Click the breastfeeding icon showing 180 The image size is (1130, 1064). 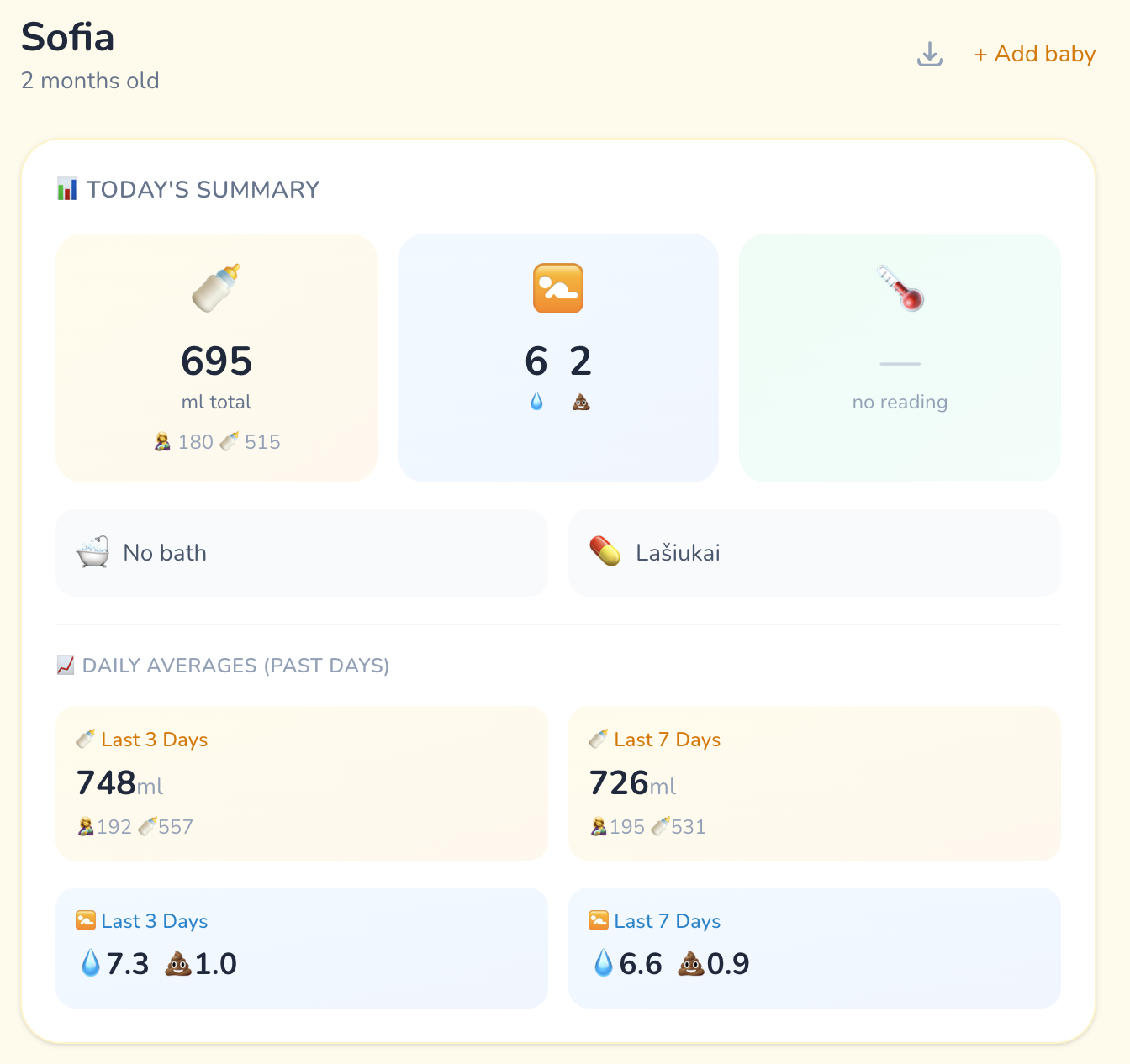point(162,441)
